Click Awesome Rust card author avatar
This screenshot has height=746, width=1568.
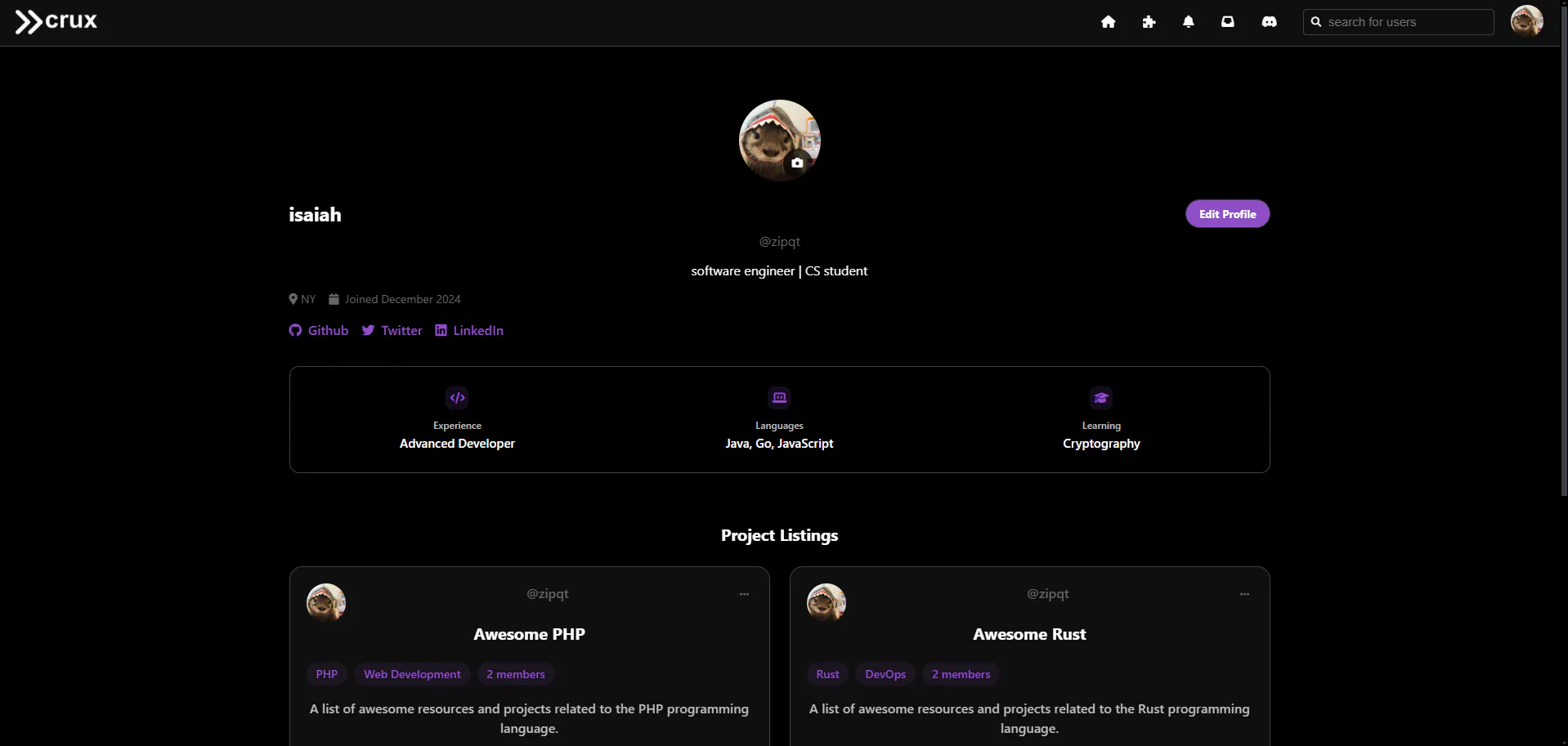827,603
